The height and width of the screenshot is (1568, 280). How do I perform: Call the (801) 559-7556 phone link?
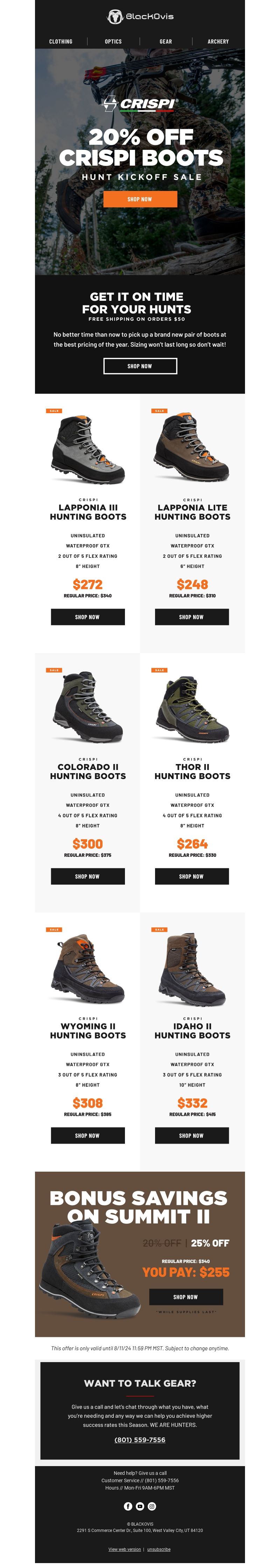140,1439
